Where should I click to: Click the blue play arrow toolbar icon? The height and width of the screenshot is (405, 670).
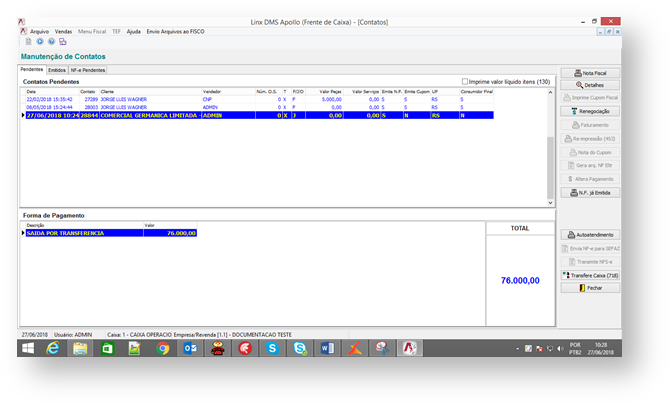40,41
